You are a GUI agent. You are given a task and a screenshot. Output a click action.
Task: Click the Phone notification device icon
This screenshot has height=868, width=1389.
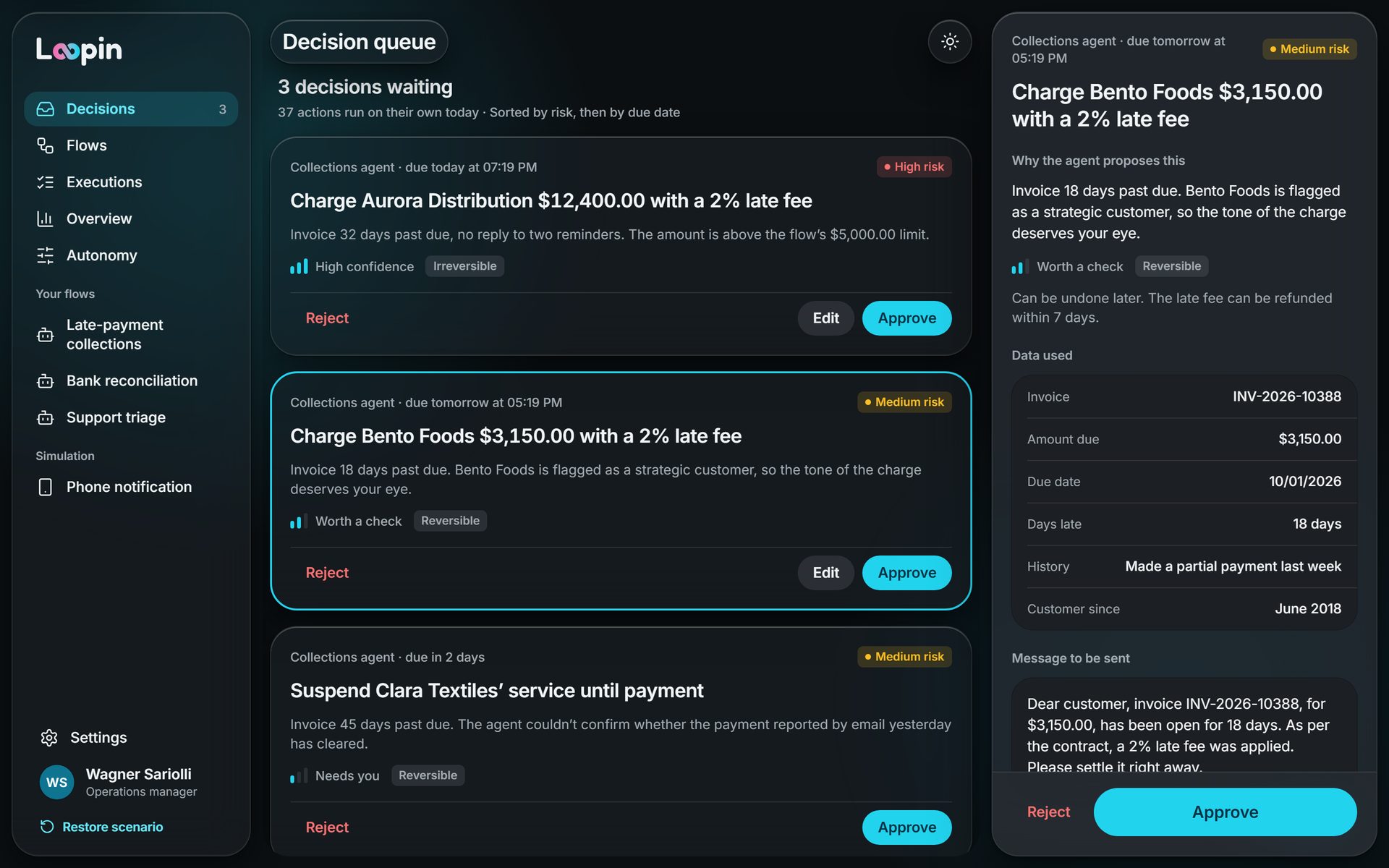click(46, 487)
